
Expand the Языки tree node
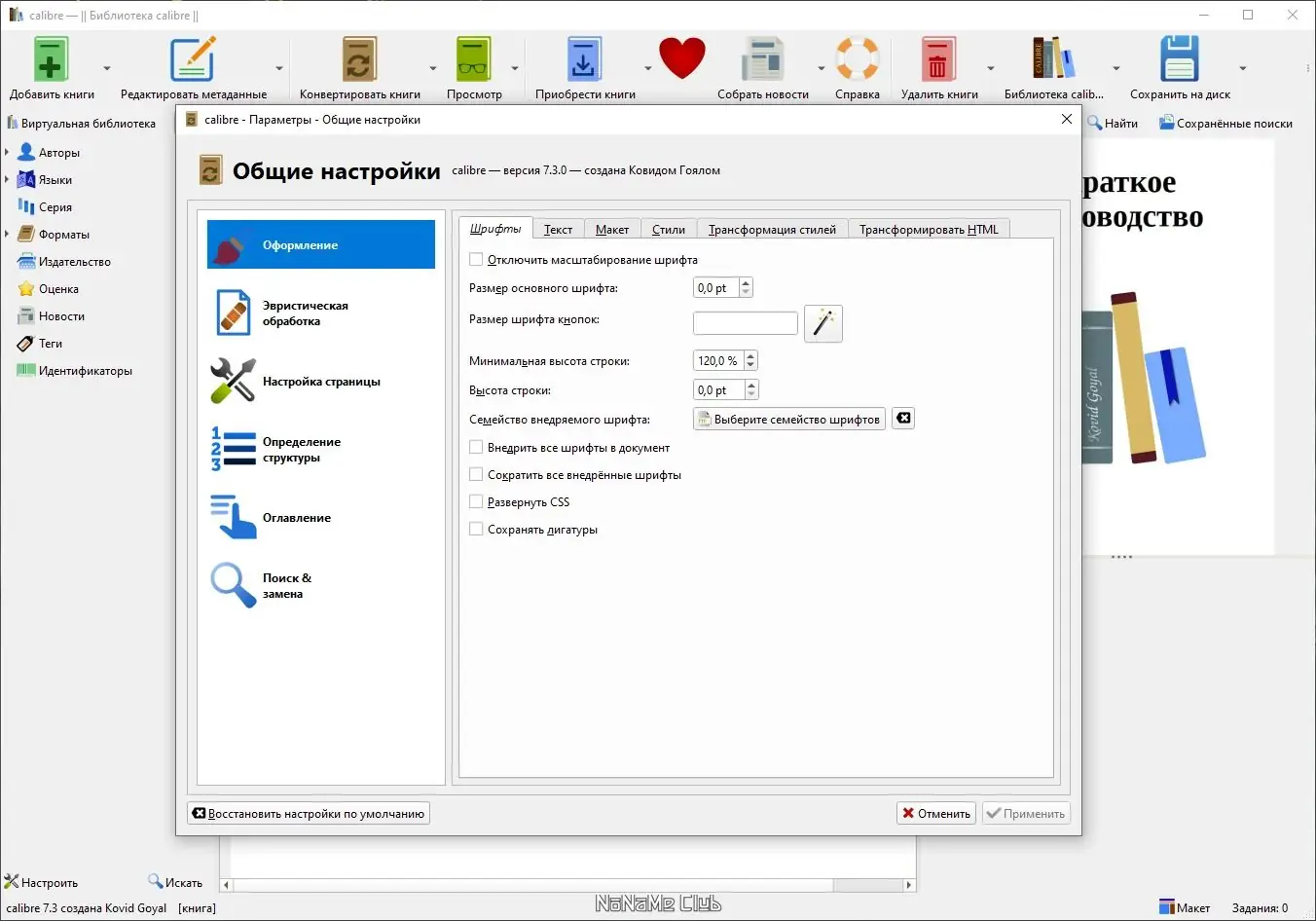point(7,180)
